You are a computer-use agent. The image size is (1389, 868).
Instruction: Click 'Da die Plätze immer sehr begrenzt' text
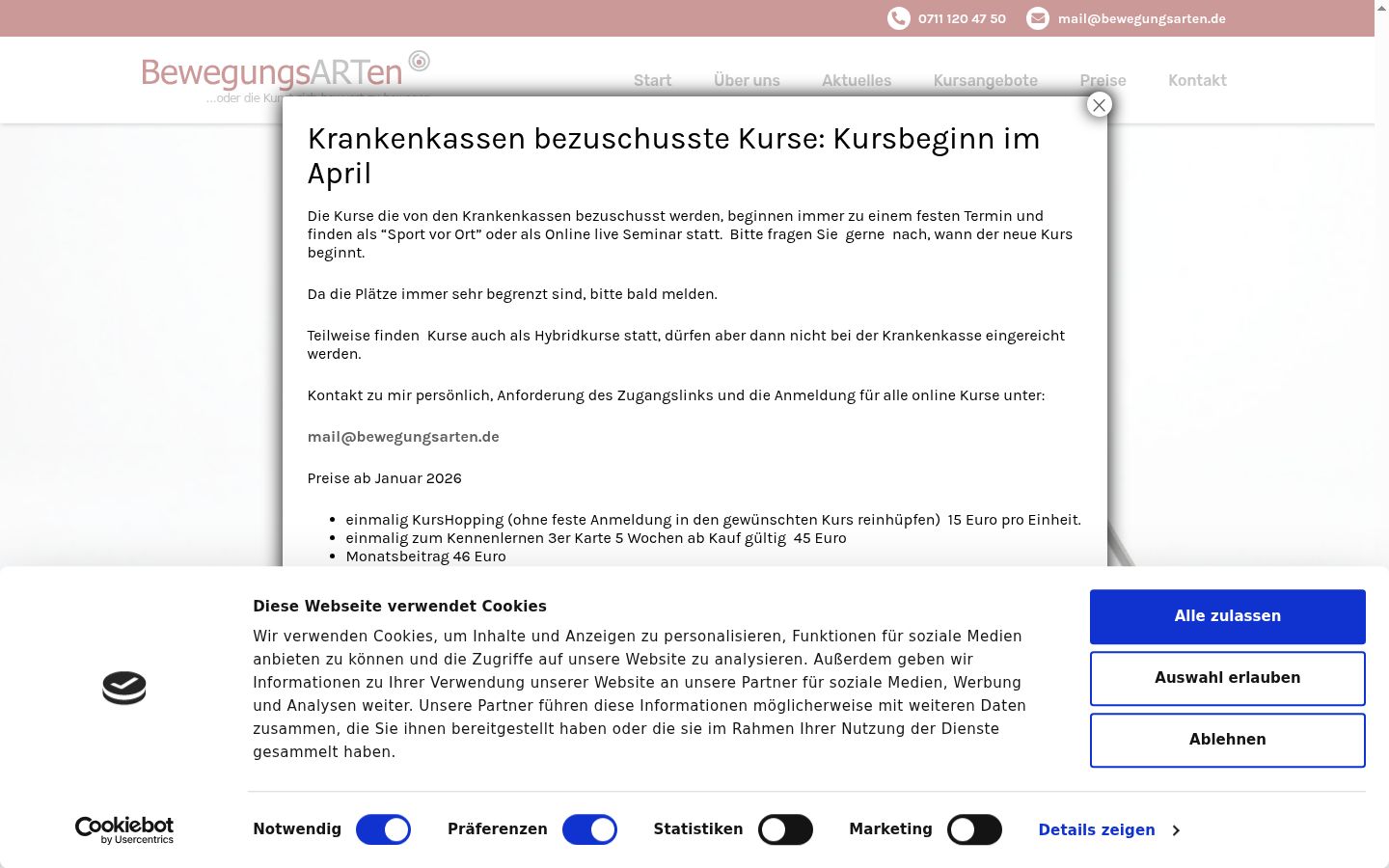tap(512, 293)
